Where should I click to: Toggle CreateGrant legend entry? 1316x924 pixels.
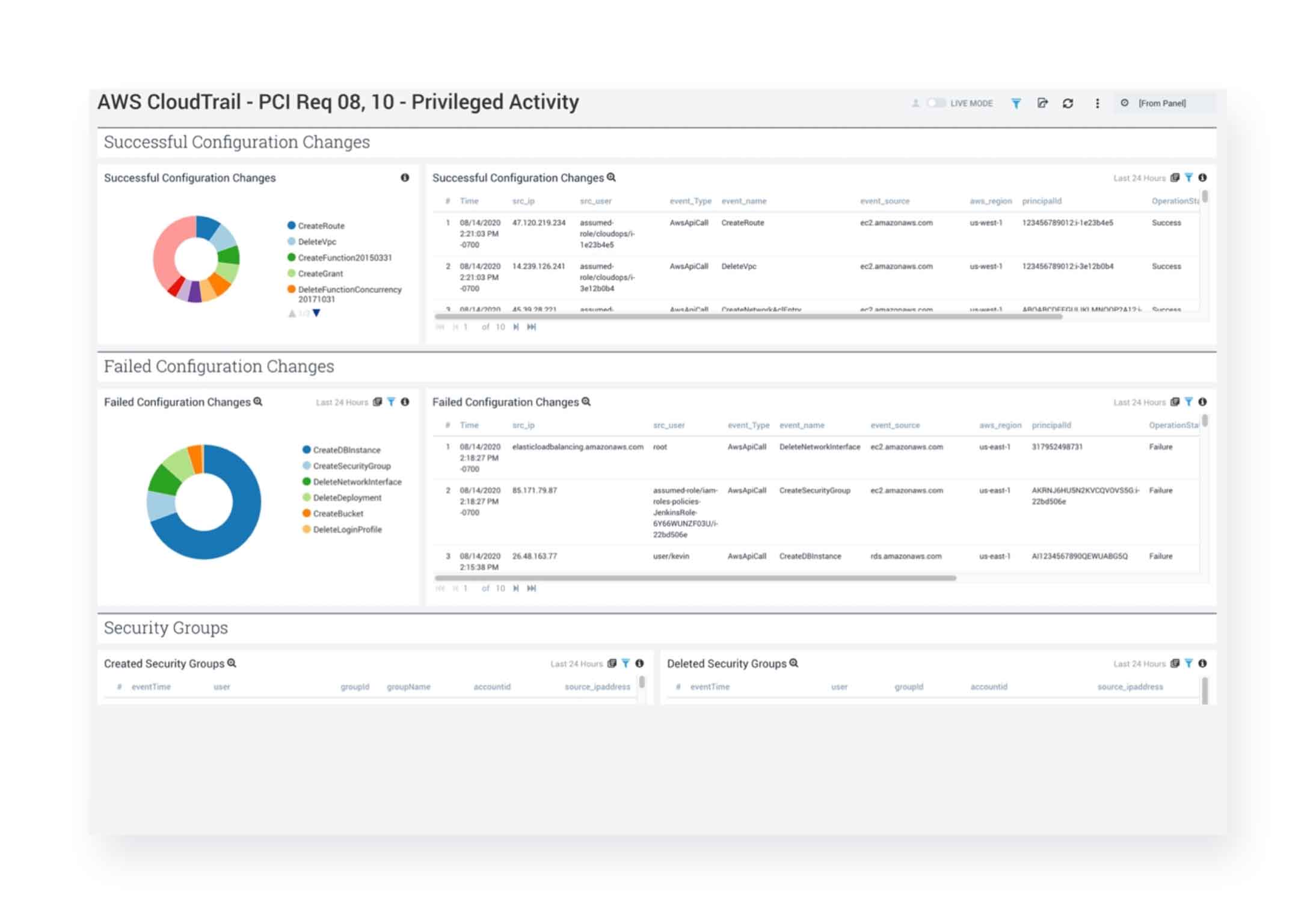[315, 274]
